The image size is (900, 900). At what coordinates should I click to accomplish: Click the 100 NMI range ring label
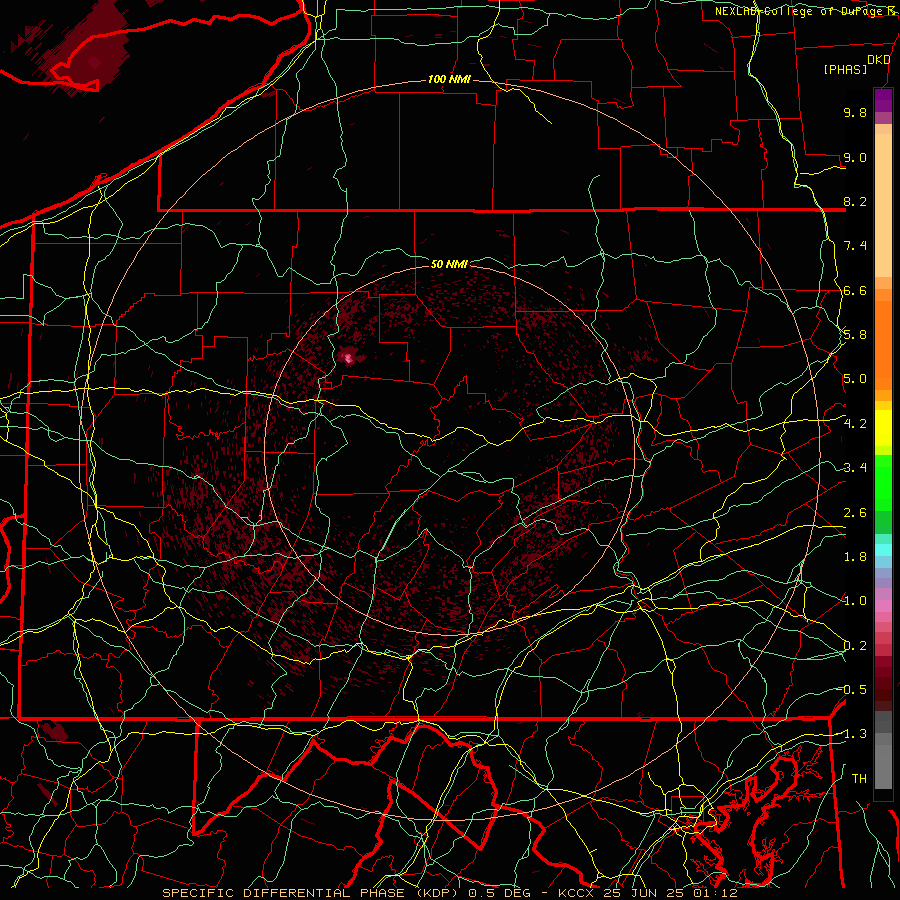[x=449, y=79]
